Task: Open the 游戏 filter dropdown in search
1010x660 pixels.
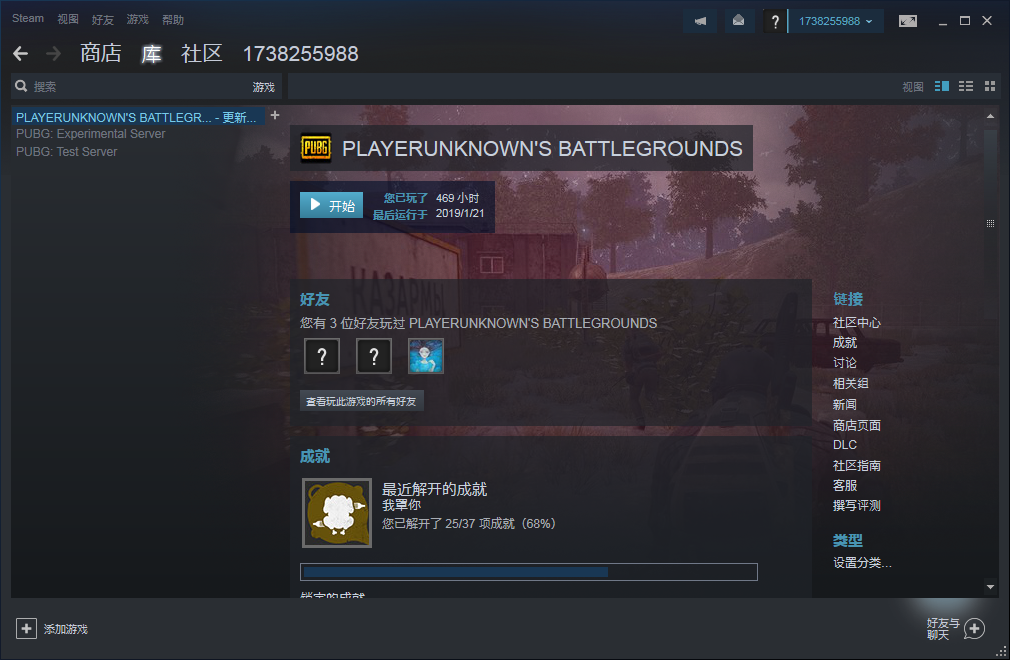Action: 263,87
